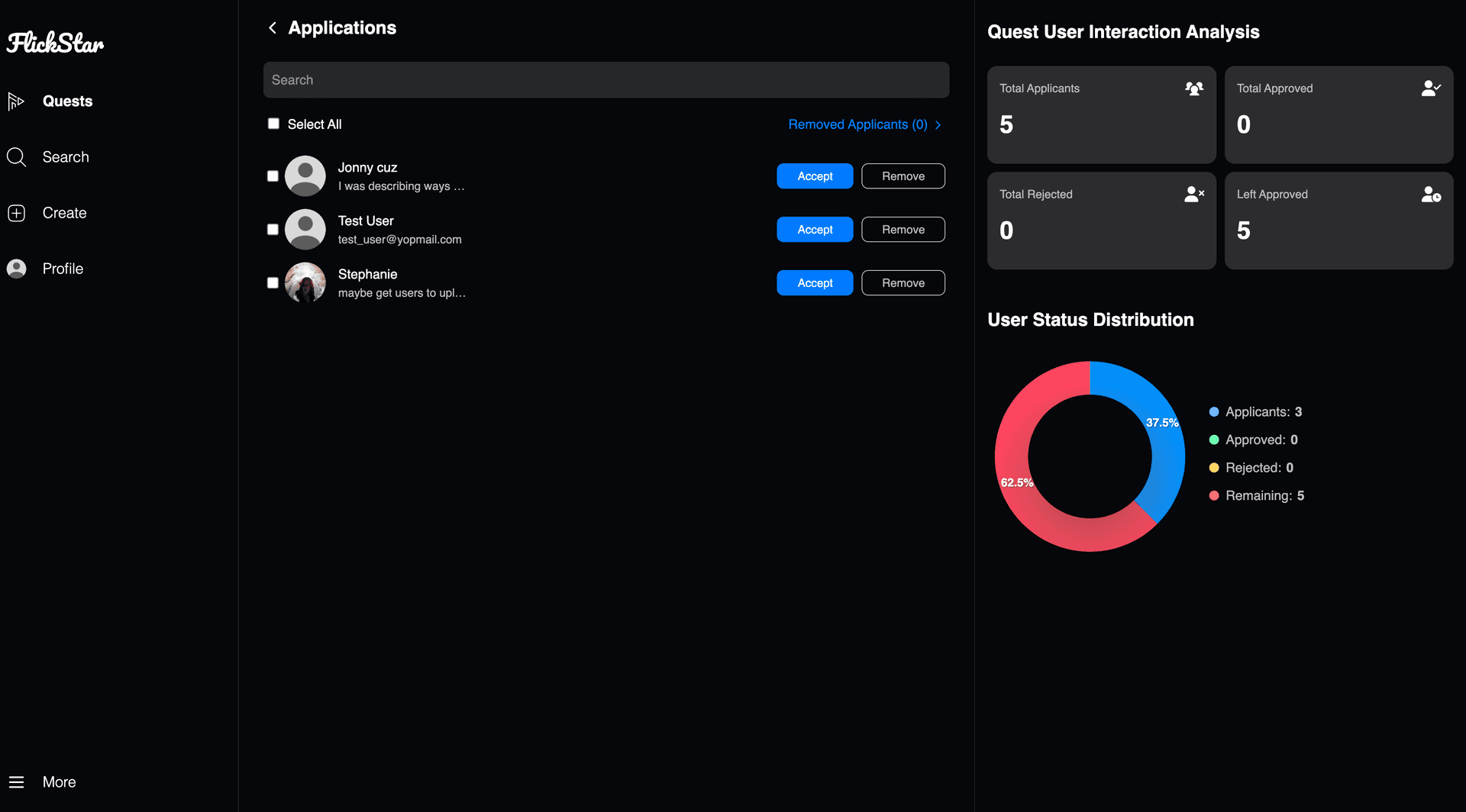This screenshot has height=812, width=1466.
Task: Open the hamburger More menu icon
Action: tap(16, 782)
